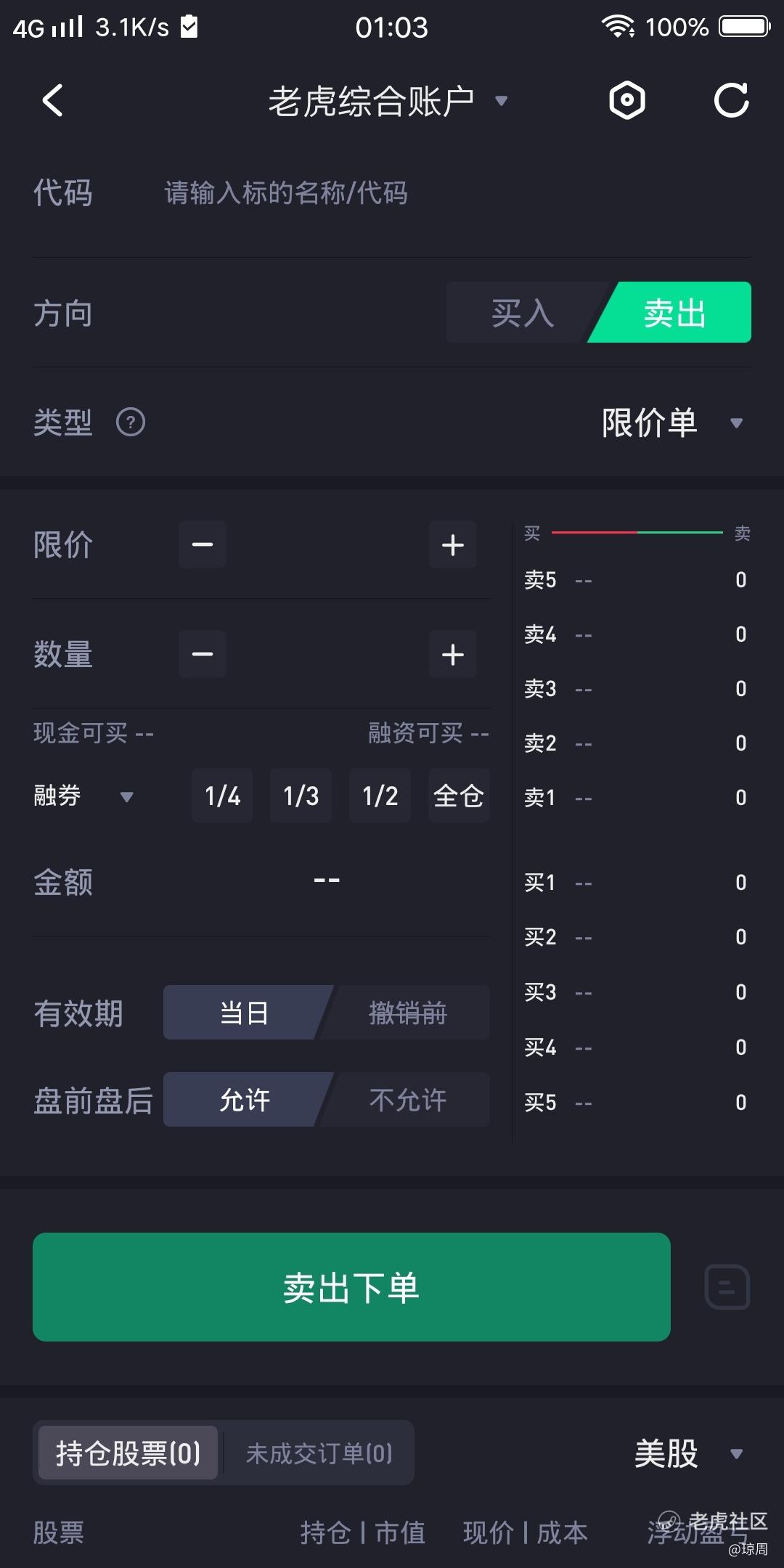
Task: Open the hexagon settings icon
Action: click(626, 100)
